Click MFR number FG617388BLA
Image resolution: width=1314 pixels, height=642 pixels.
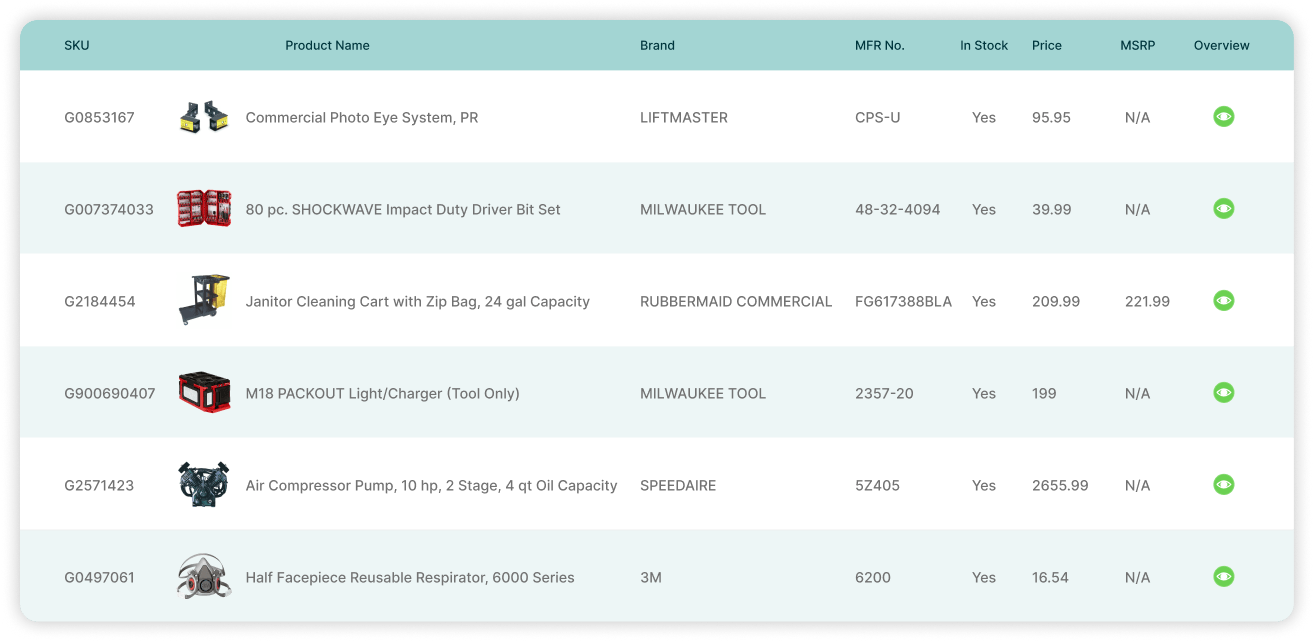click(x=904, y=301)
